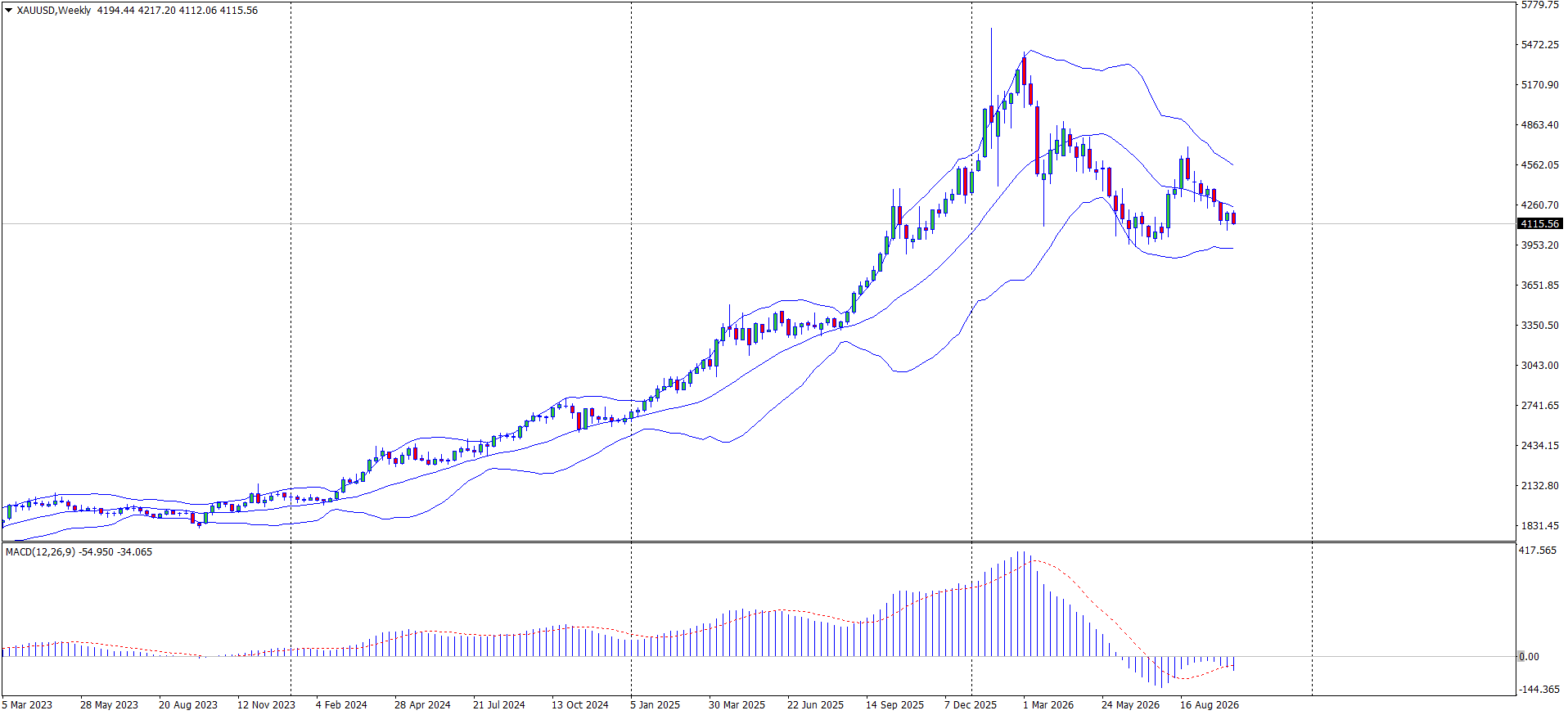The width and height of the screenshot is (1568, 715).
Task: Click the 2741.65 price axis label
Action: click(x=1540, y=406)
